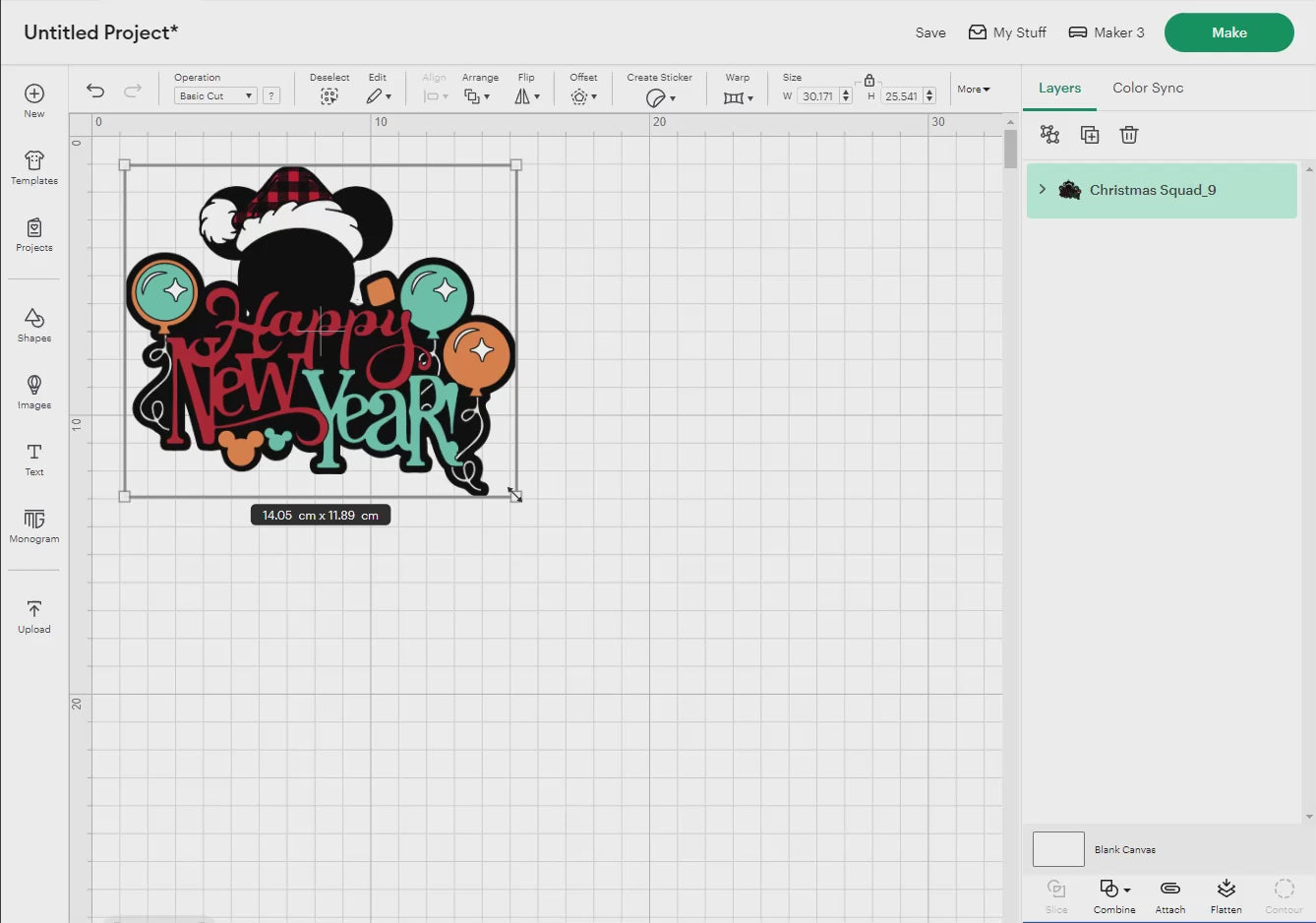Screen dimensions: 1316x923
Task: Click the Contour tool
Action: [x=1284, y=895]
